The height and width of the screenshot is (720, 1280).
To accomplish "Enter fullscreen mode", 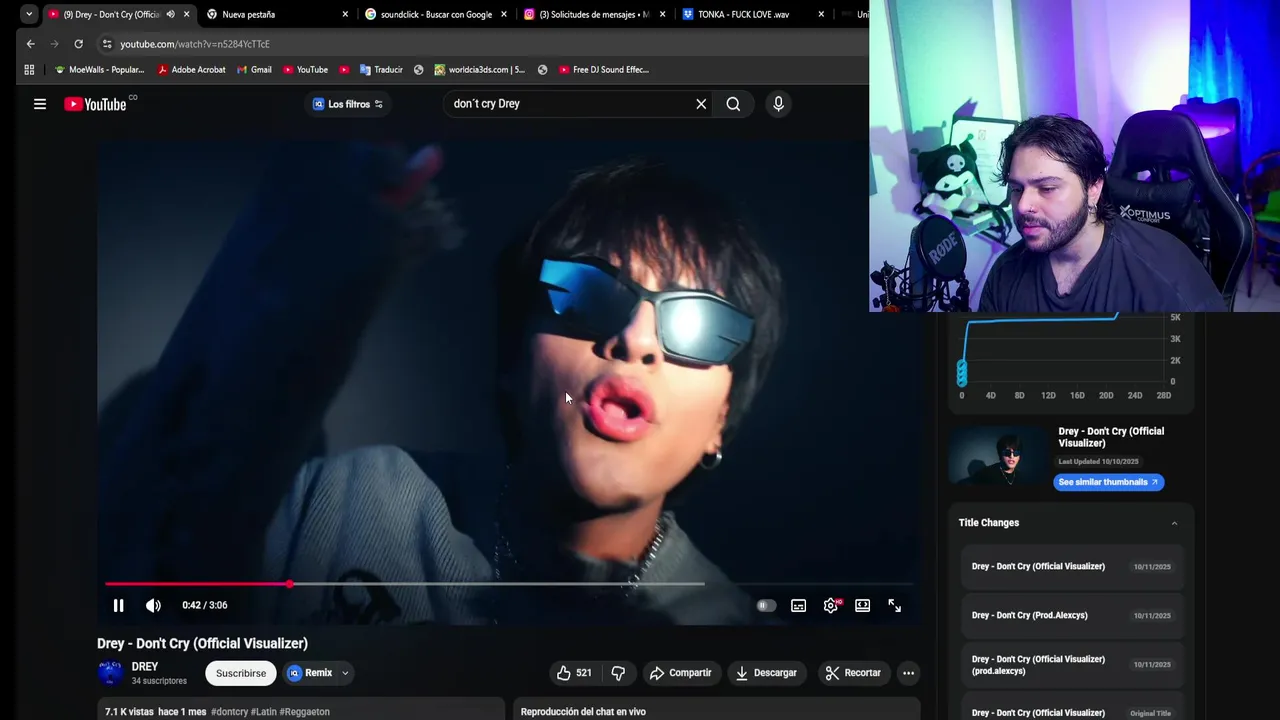I will coord(895,605).
